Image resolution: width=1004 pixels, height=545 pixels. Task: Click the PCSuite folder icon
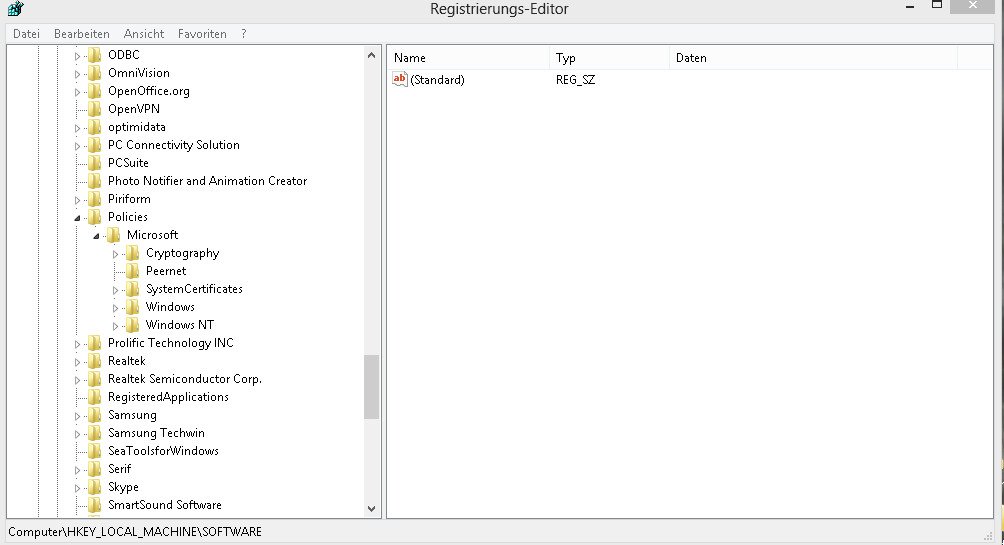coord(95,163)
